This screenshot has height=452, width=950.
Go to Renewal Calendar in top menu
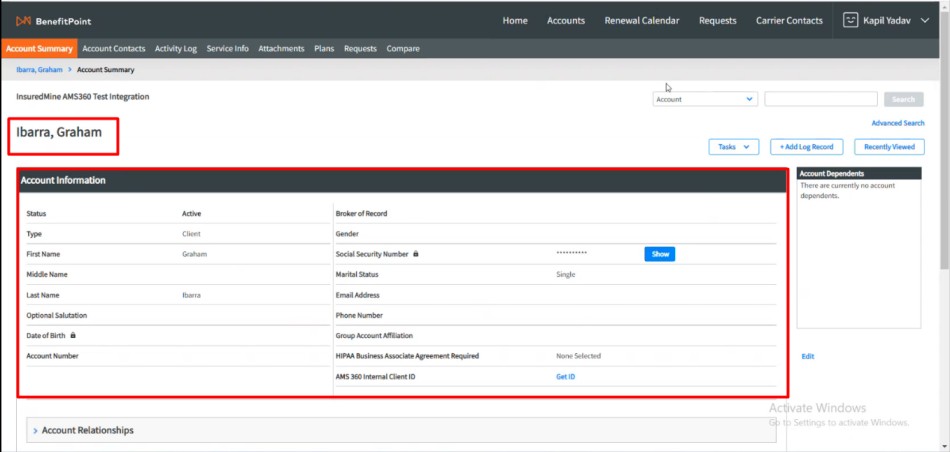click(642, 20)
